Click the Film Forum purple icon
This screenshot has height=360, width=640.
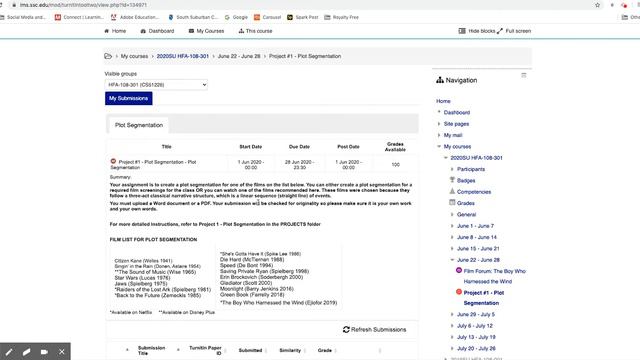pyautogui.click(x=459, y=270)
